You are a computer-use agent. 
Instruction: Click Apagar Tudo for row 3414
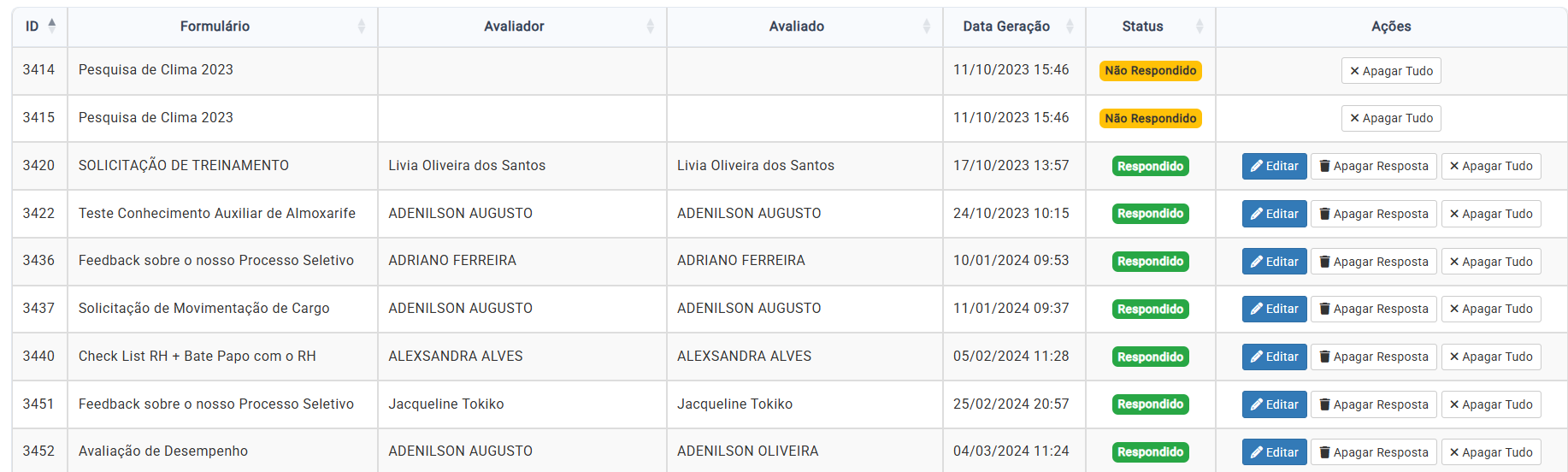[1390, 71]
